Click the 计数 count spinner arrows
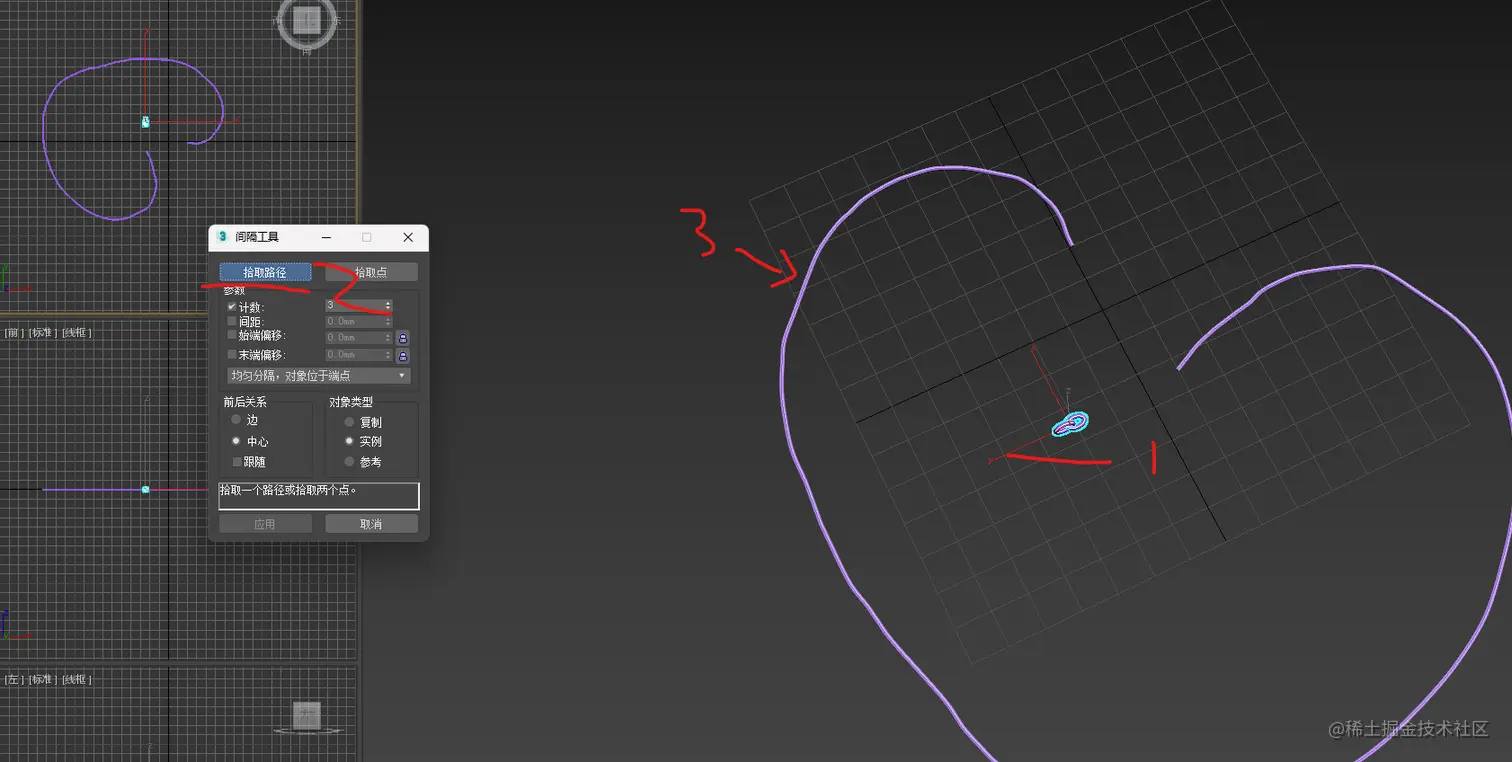The height and width of the screenshot is (762, 1512). click(x=388, y=305)
